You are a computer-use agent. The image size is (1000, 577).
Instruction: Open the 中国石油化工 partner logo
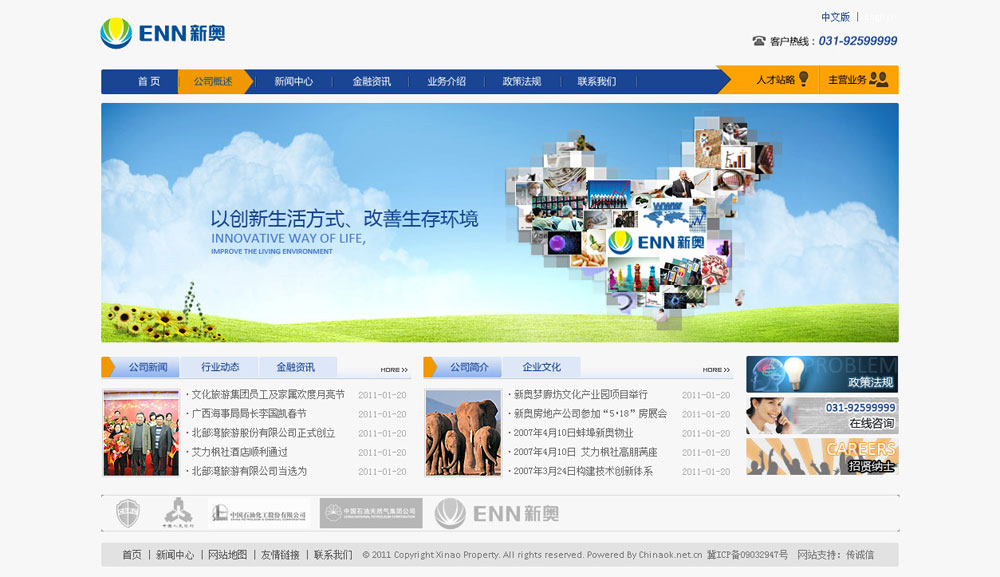258,514
